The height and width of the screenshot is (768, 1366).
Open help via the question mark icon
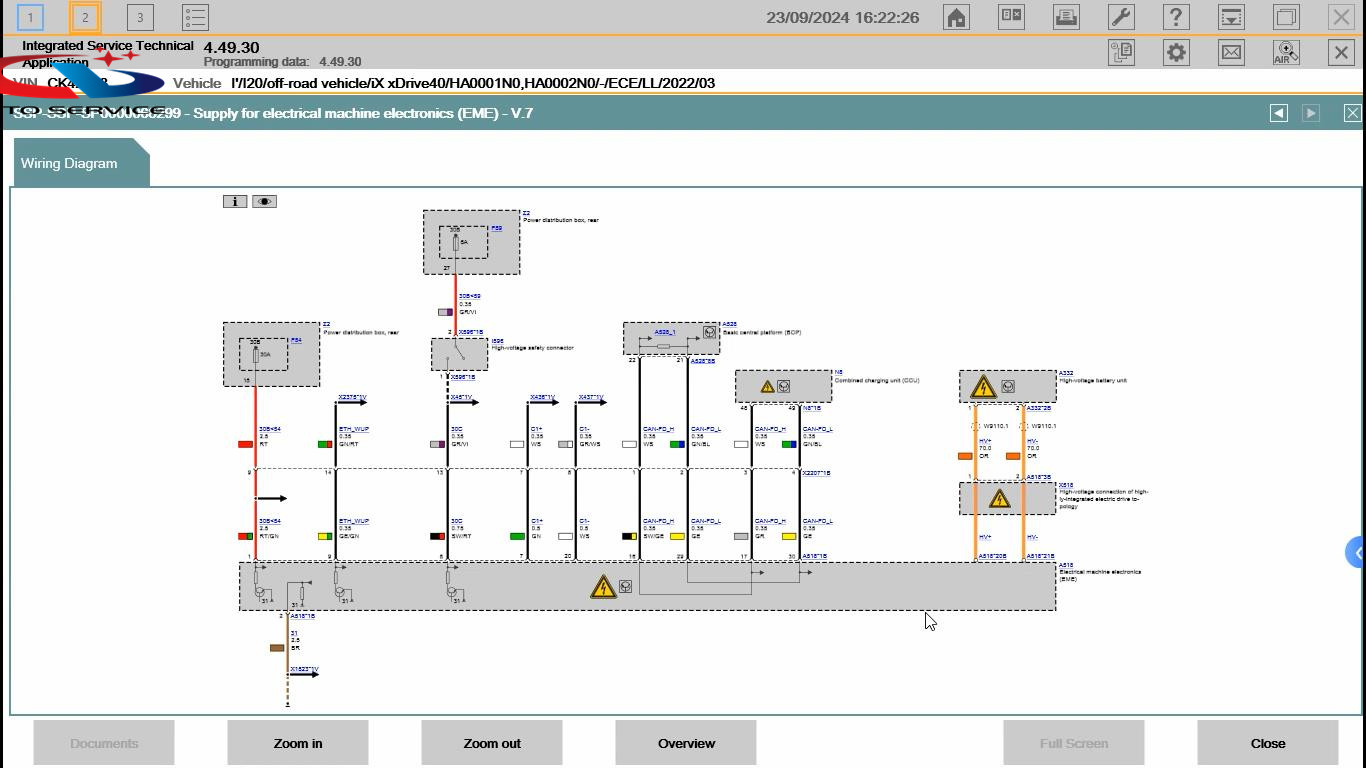(x=1176, y=17)
